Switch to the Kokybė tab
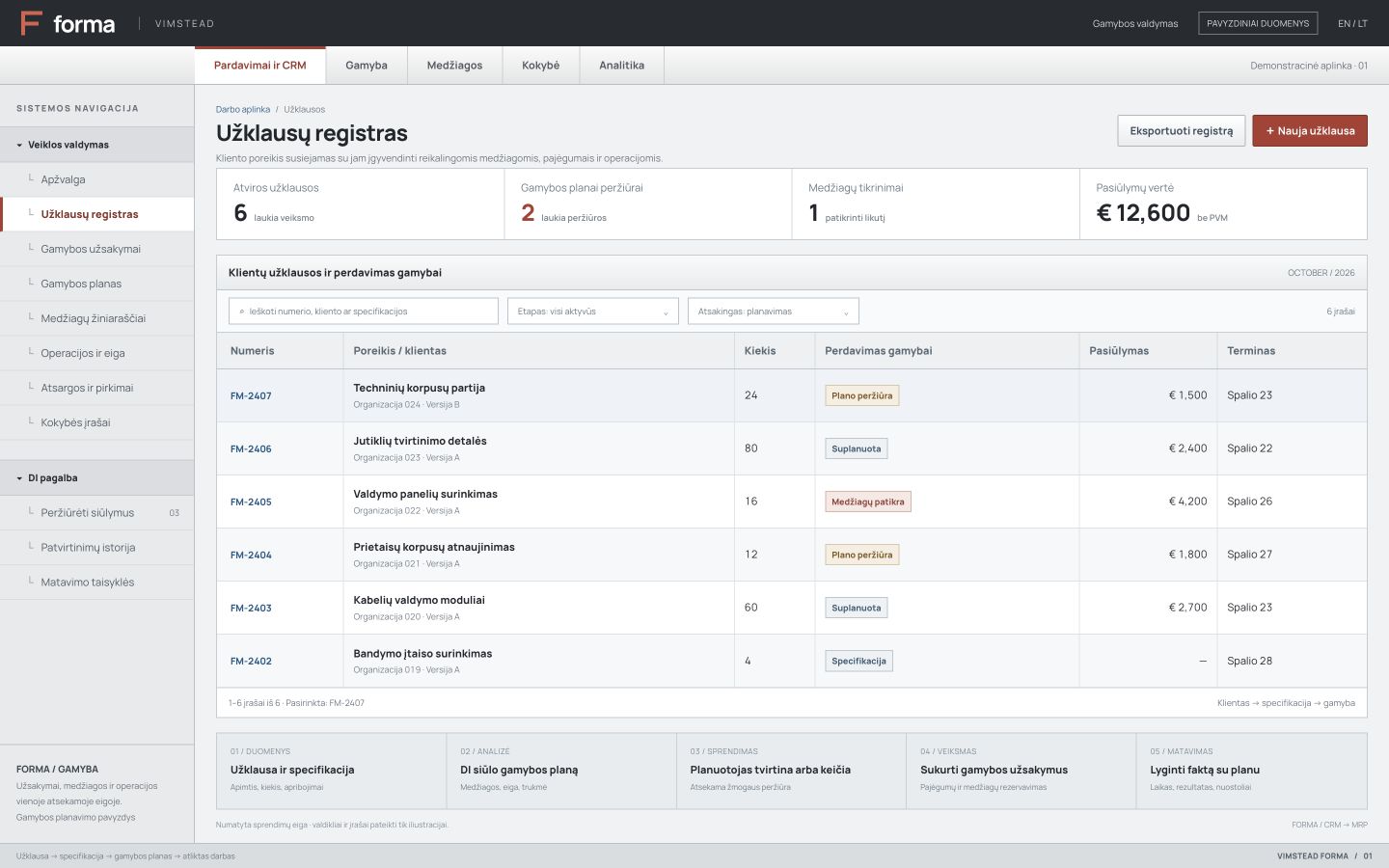 [541, 66]
